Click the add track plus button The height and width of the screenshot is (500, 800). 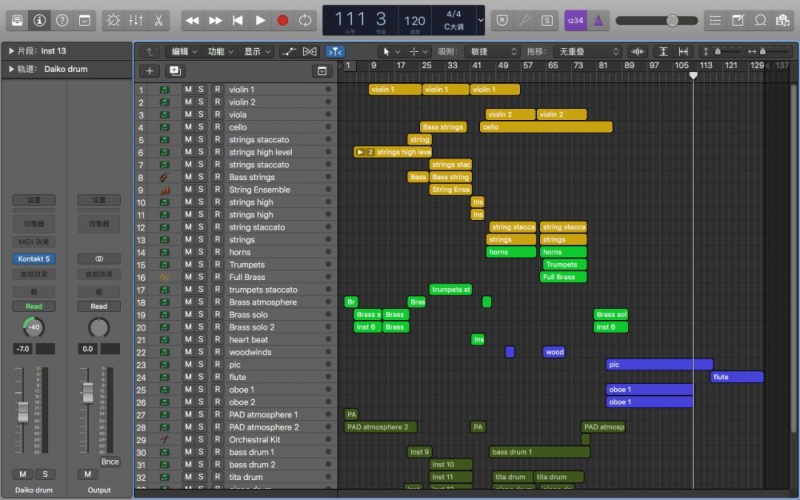[149, 71]
